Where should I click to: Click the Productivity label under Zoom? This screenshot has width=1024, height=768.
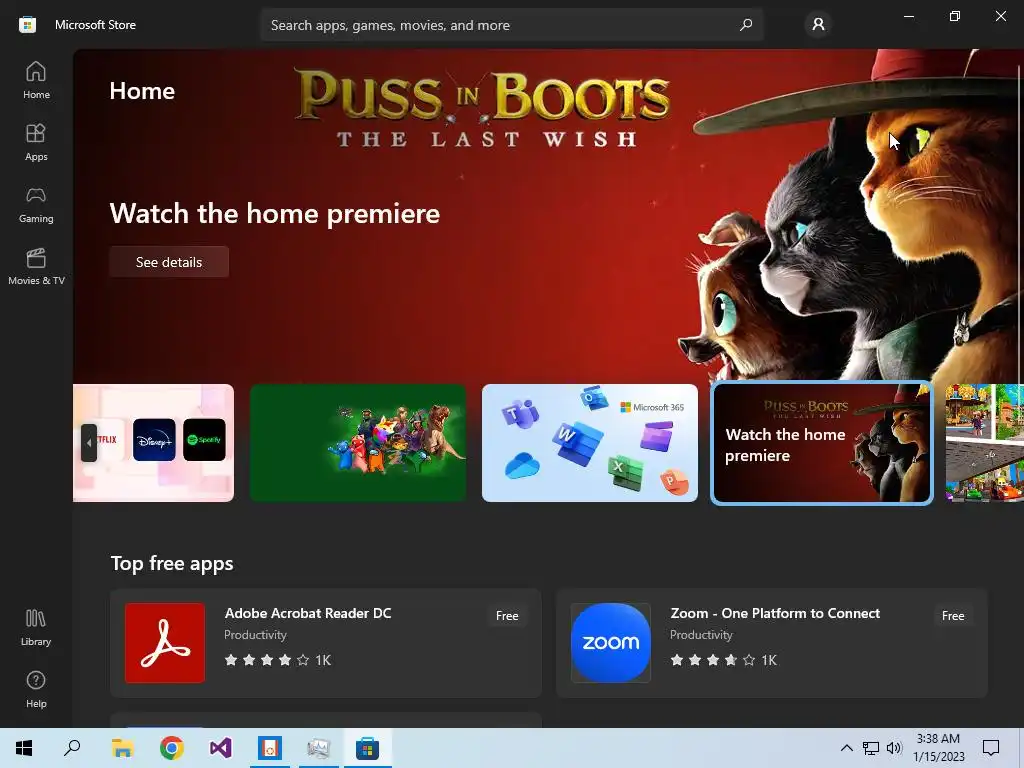701,635
